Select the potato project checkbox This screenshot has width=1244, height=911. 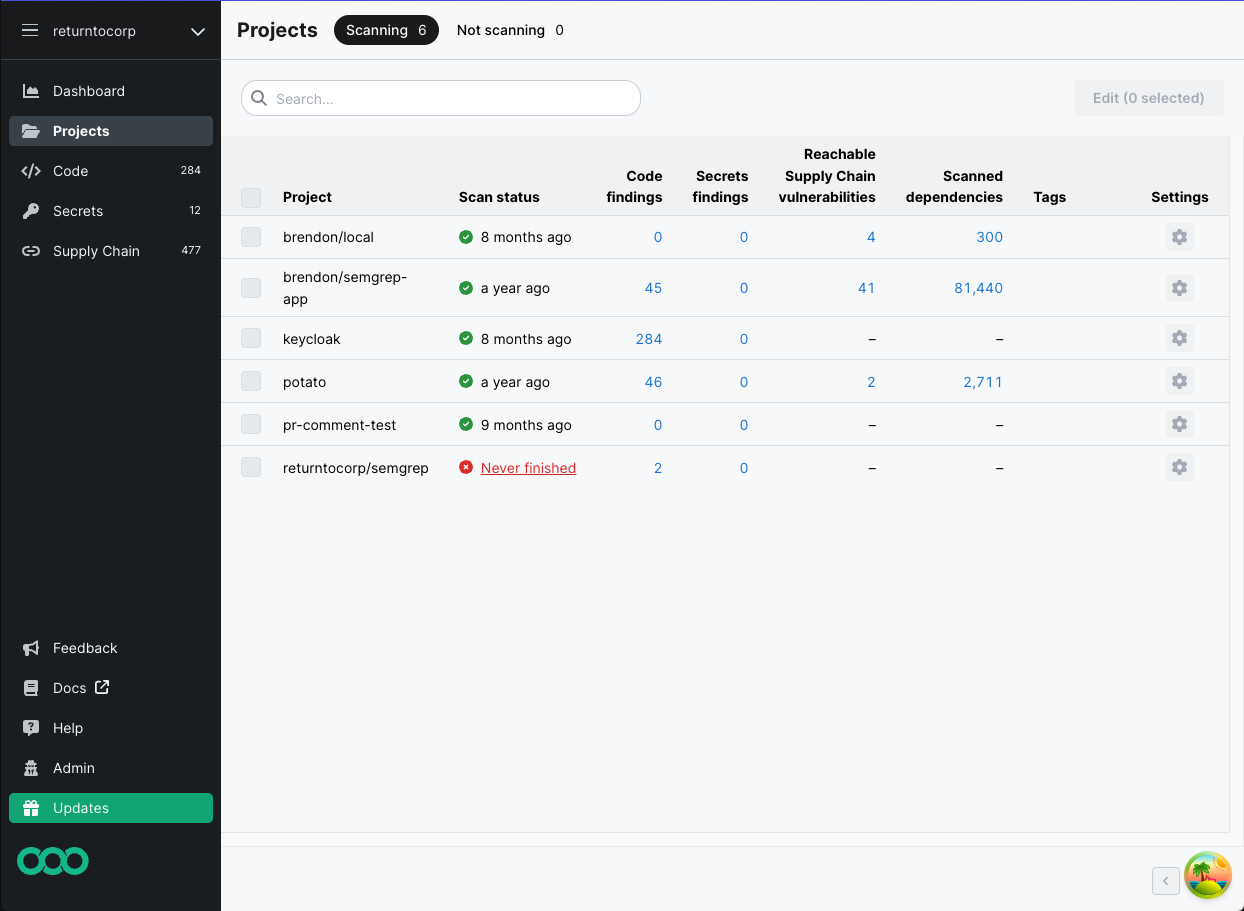251,381
